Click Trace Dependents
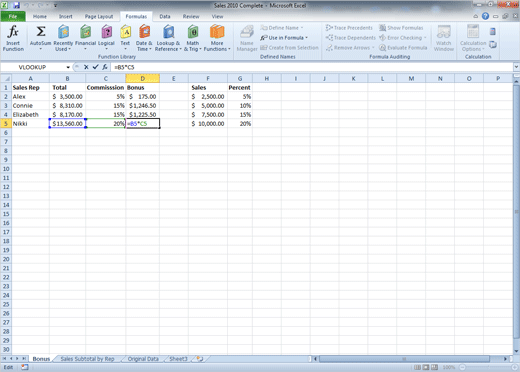The height and width of the screenshot is (372, 520). click(351, 38)
